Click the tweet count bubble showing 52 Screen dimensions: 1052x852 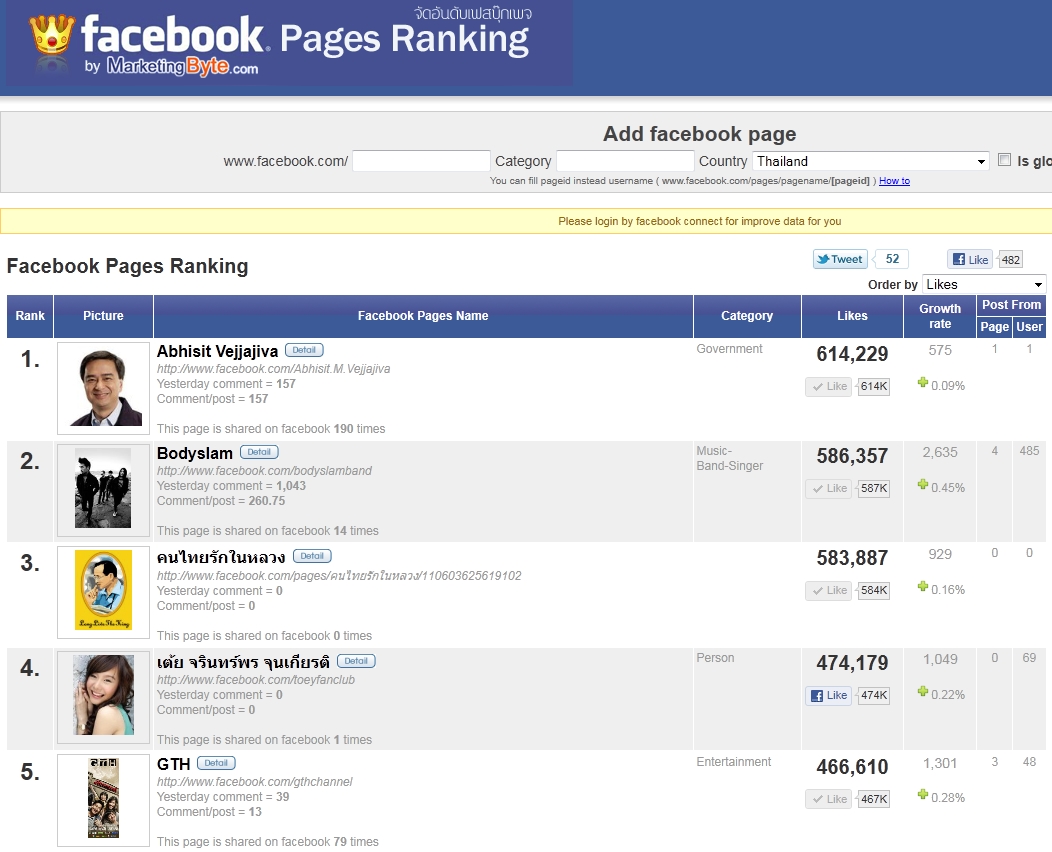pyautogui.click(x=892, y=259)
